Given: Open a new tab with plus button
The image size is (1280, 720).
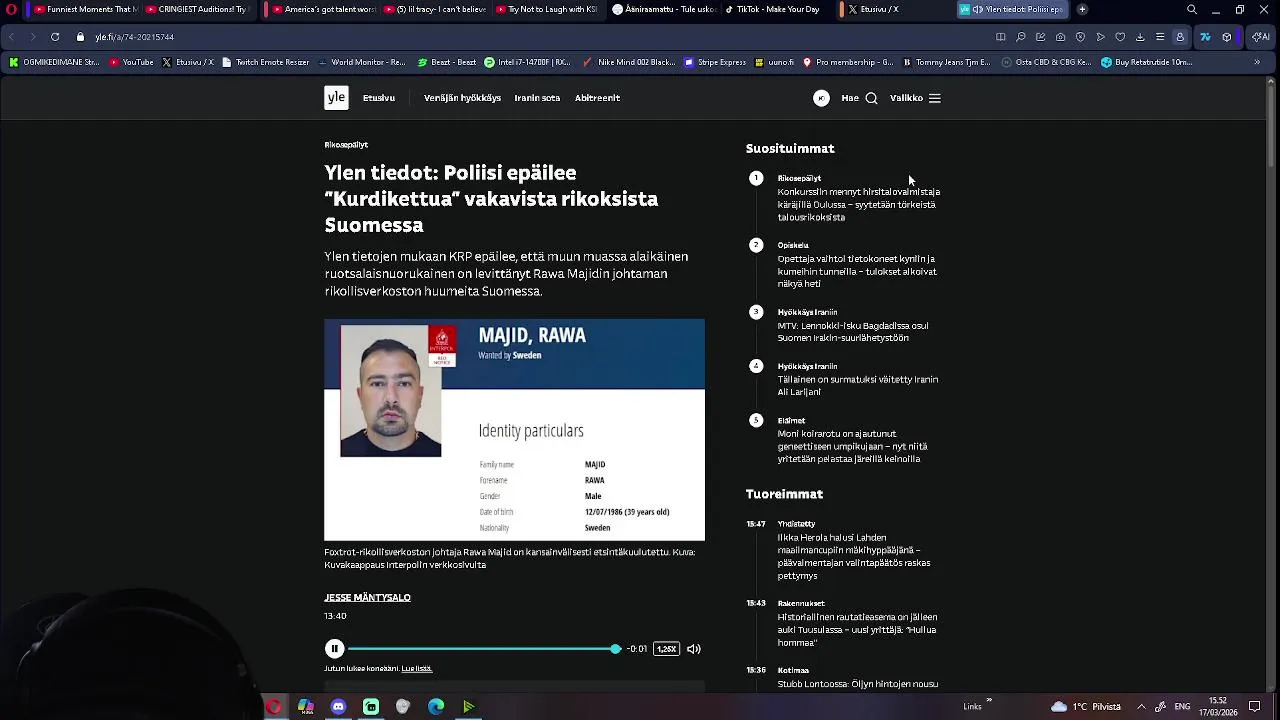Looking at the screenshot, I should (1082, 9).
